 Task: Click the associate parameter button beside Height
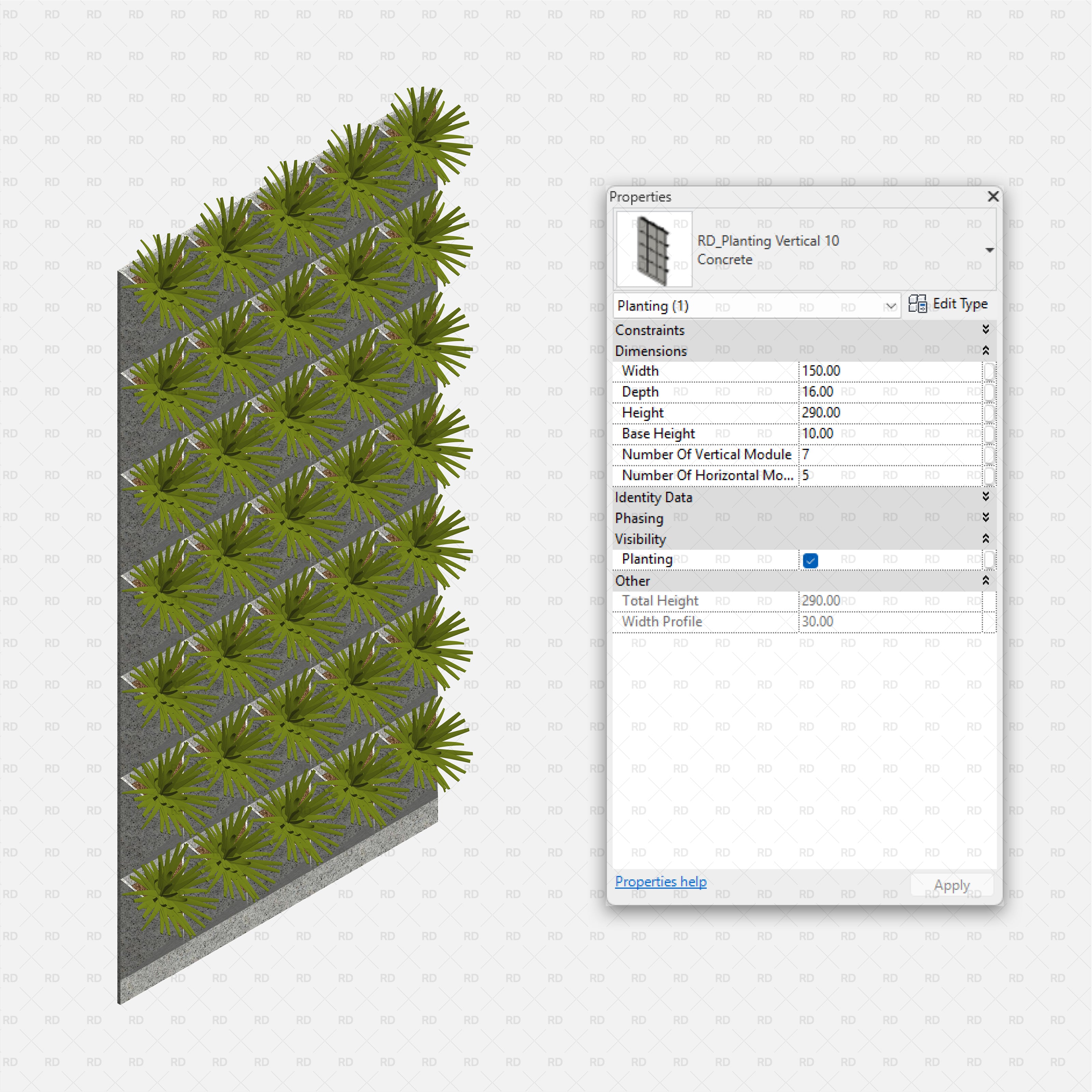coord(990,413)
